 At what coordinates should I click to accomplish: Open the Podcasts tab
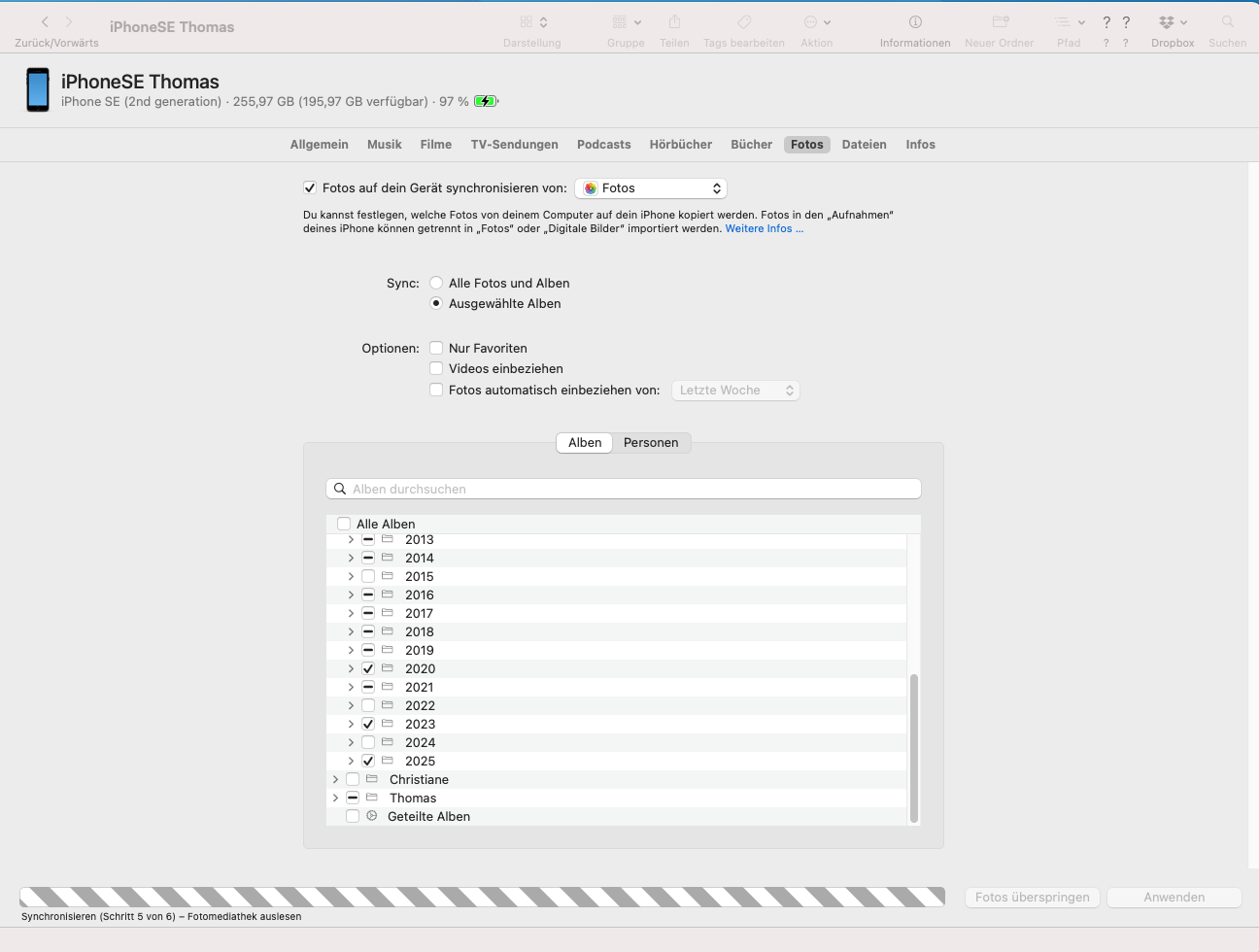pos(604,145)
